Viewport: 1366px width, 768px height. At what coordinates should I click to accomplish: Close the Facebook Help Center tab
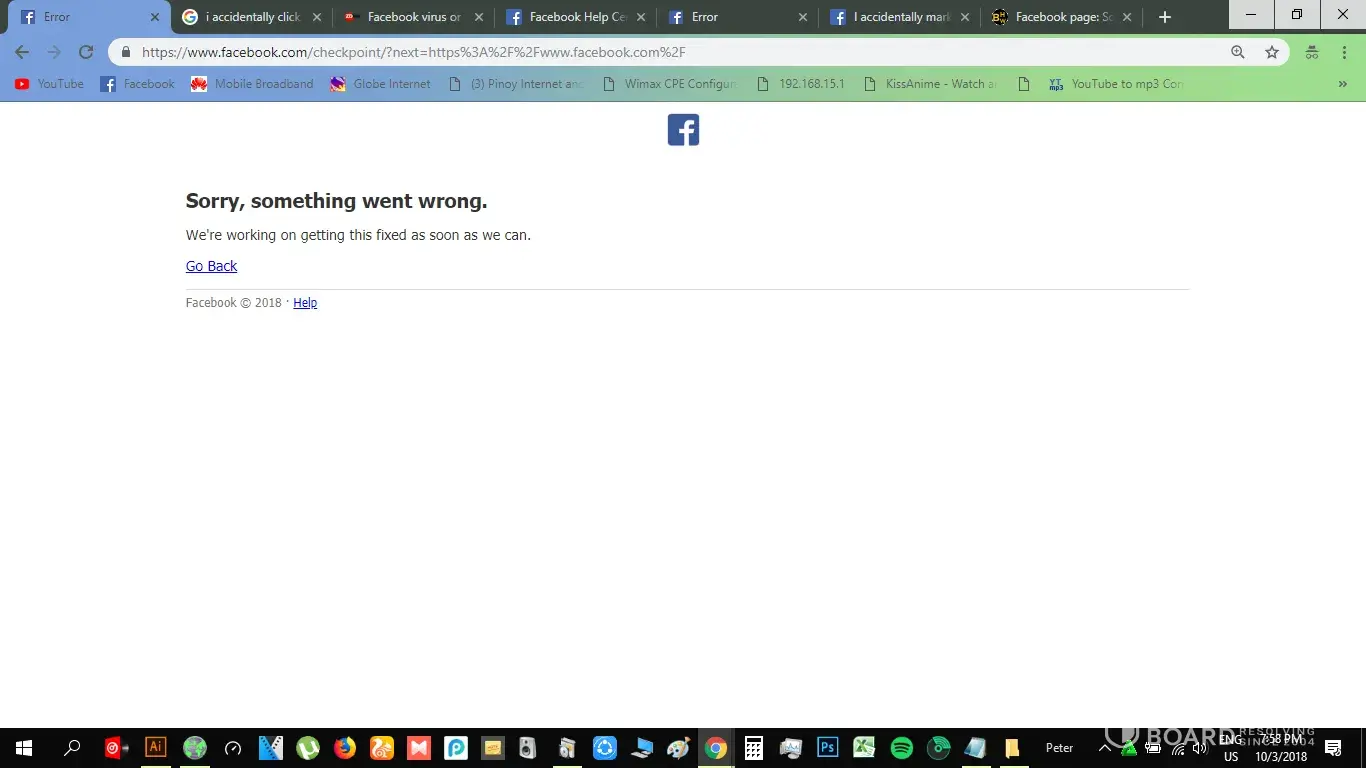pos(641,17)
